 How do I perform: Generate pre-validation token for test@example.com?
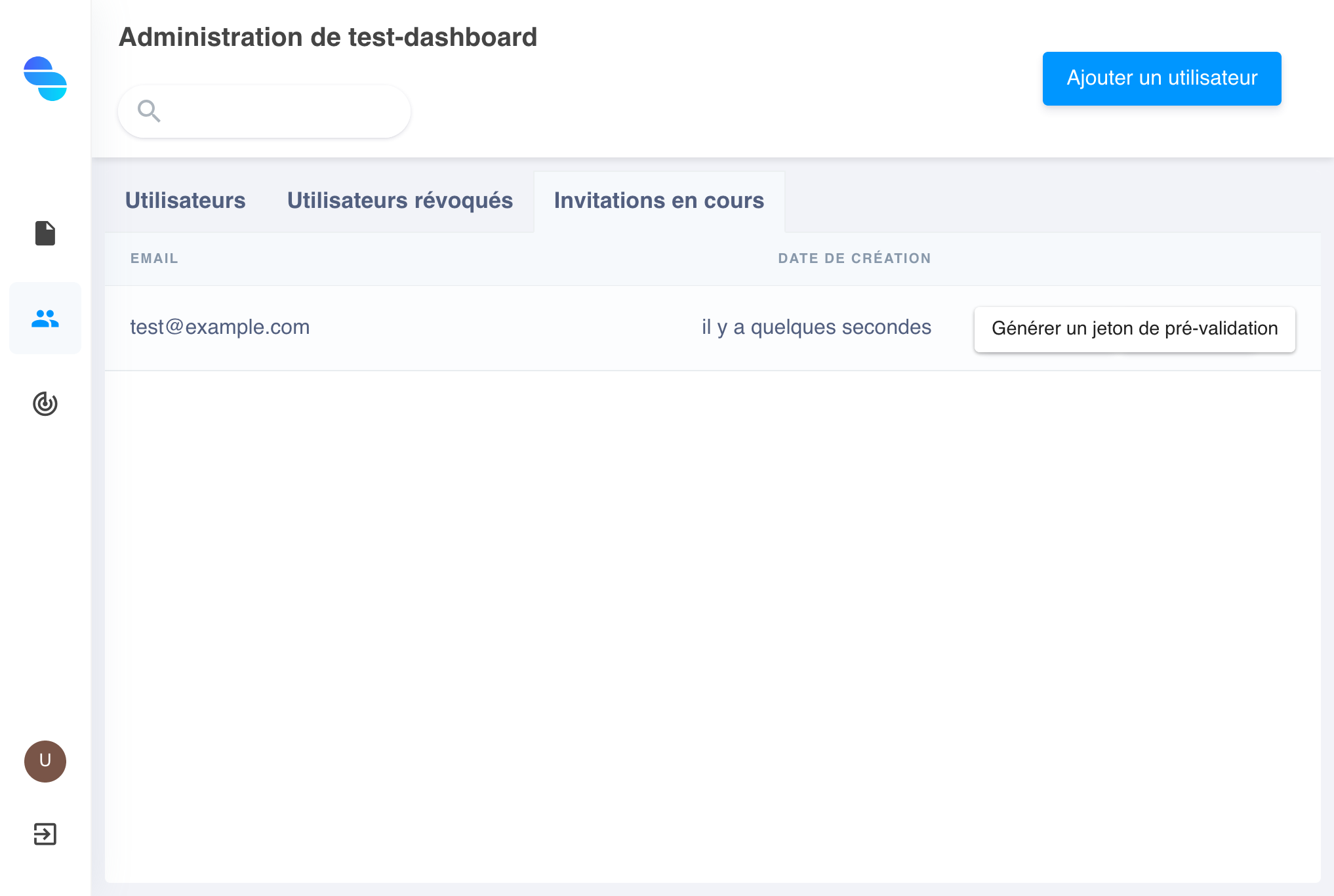pyautogui.click(x=1135, y=329)
